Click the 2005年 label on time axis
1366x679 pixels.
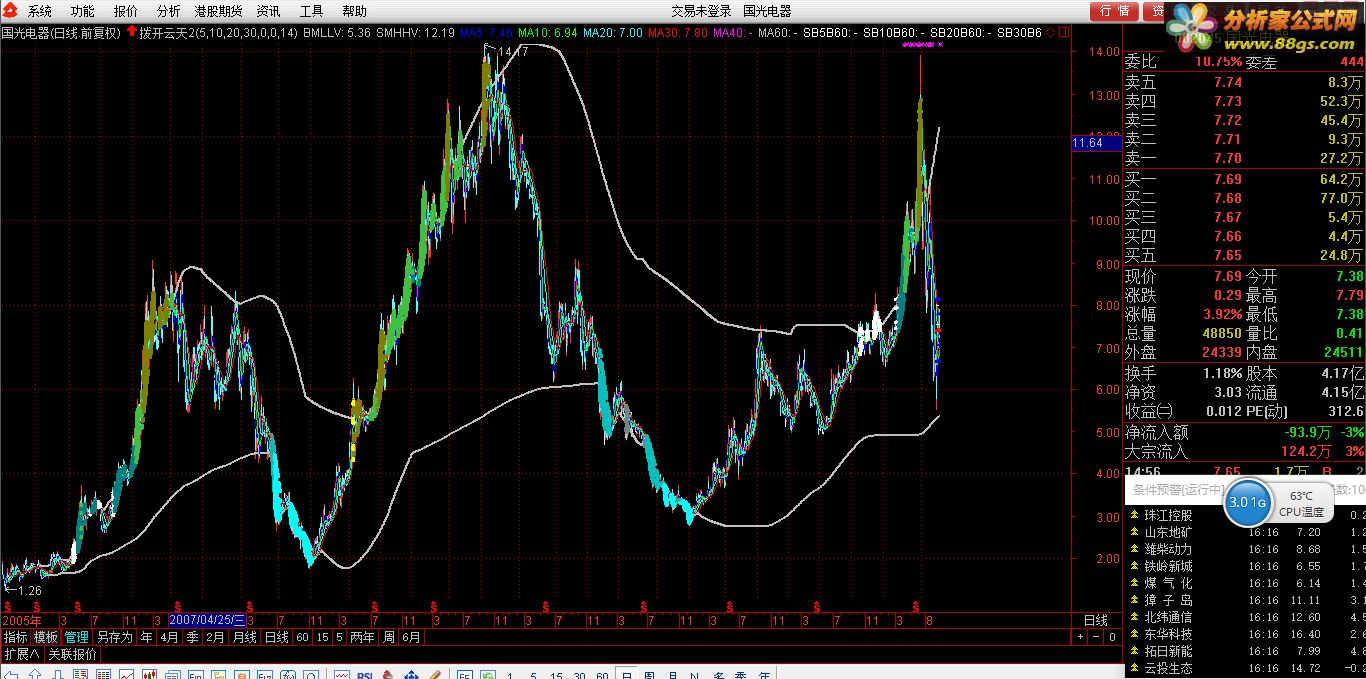pyautogui.click(x=21, y=621)
